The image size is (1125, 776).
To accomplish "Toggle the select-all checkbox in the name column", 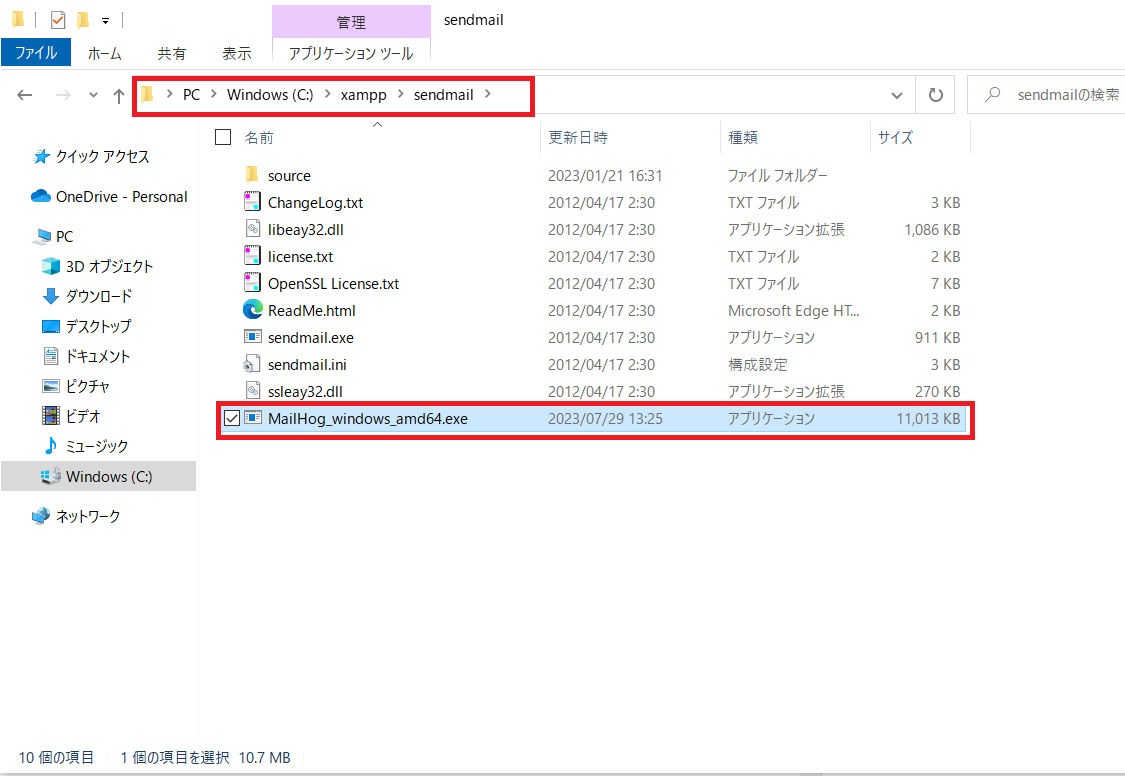I will pyautogui.click(x=222, y=138).
